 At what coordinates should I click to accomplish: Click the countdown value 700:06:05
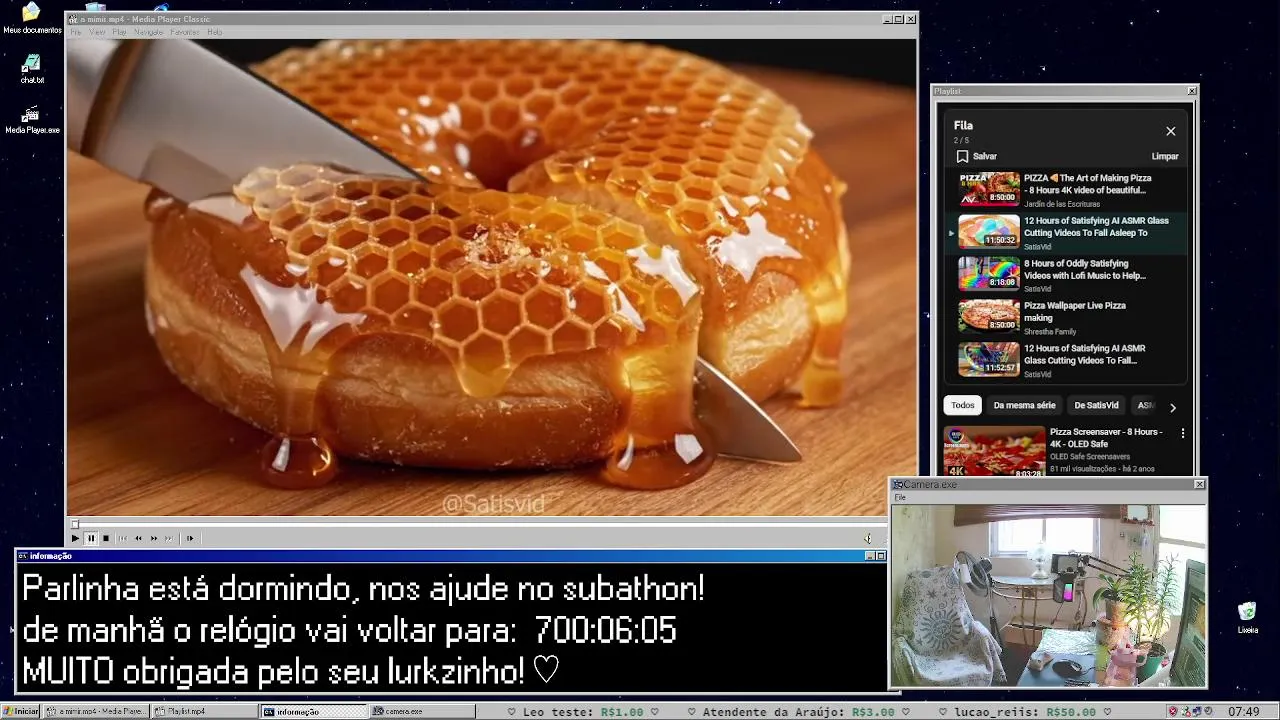click(605, 631)
